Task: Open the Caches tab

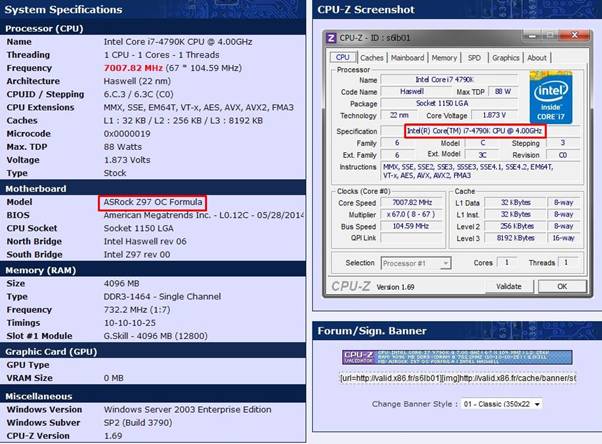Action: [x=372, y=58]
